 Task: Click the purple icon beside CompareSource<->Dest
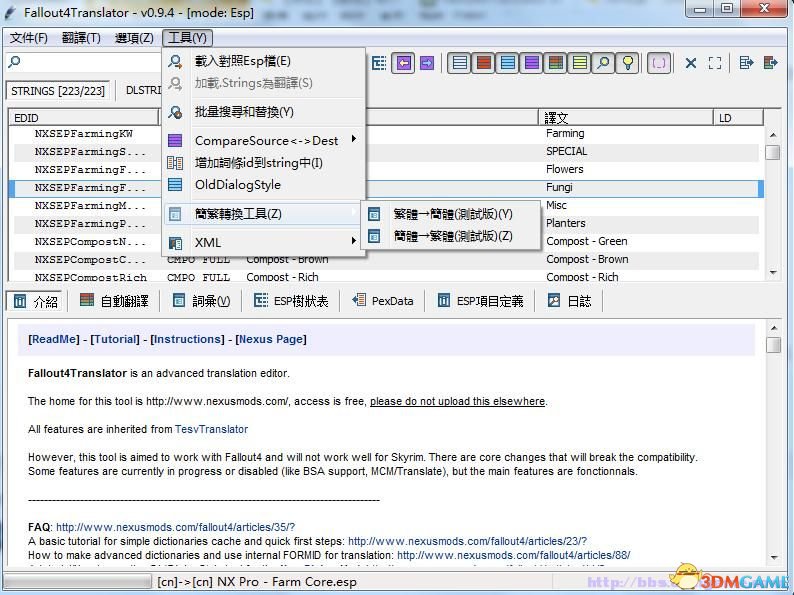[x=175, y=140]
